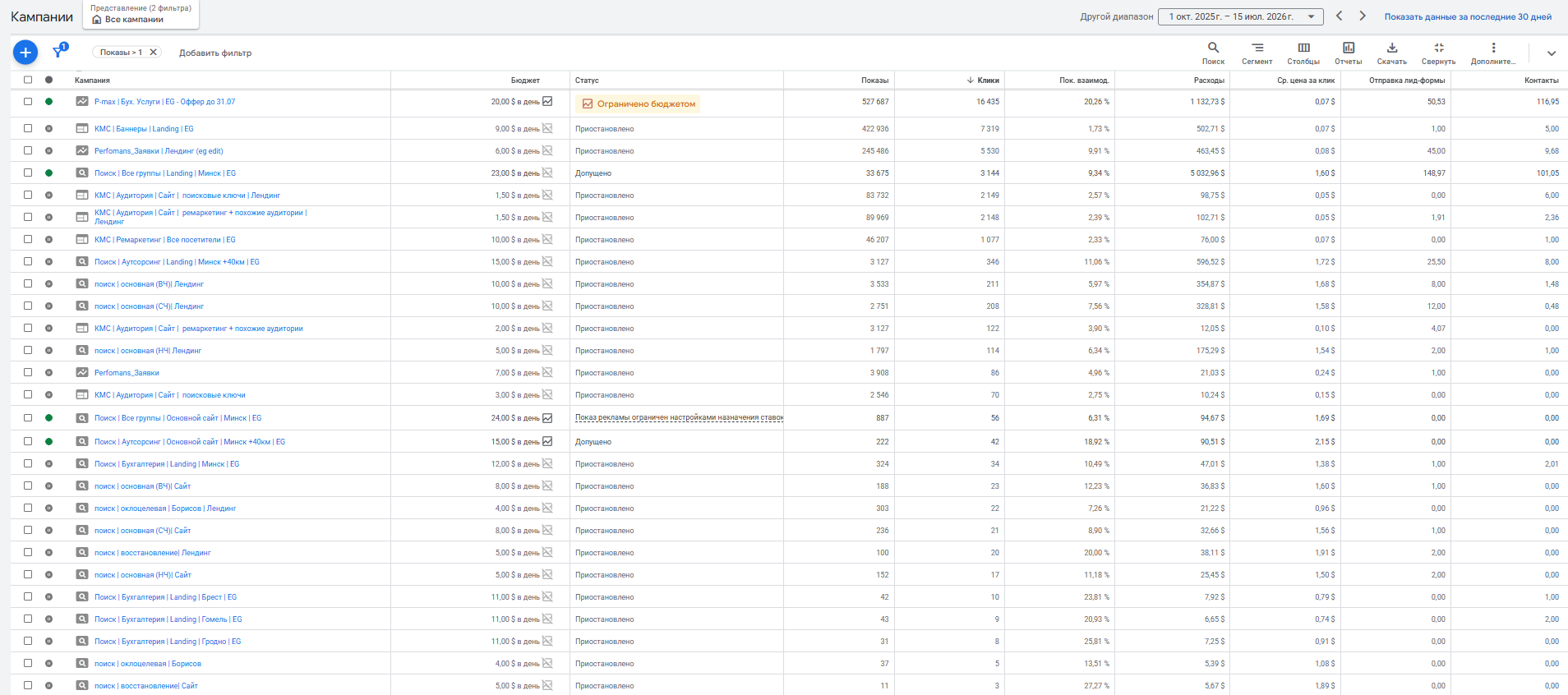Sort by the Расходы column header
1568x695 pixels.
[x=1209, y=81]
